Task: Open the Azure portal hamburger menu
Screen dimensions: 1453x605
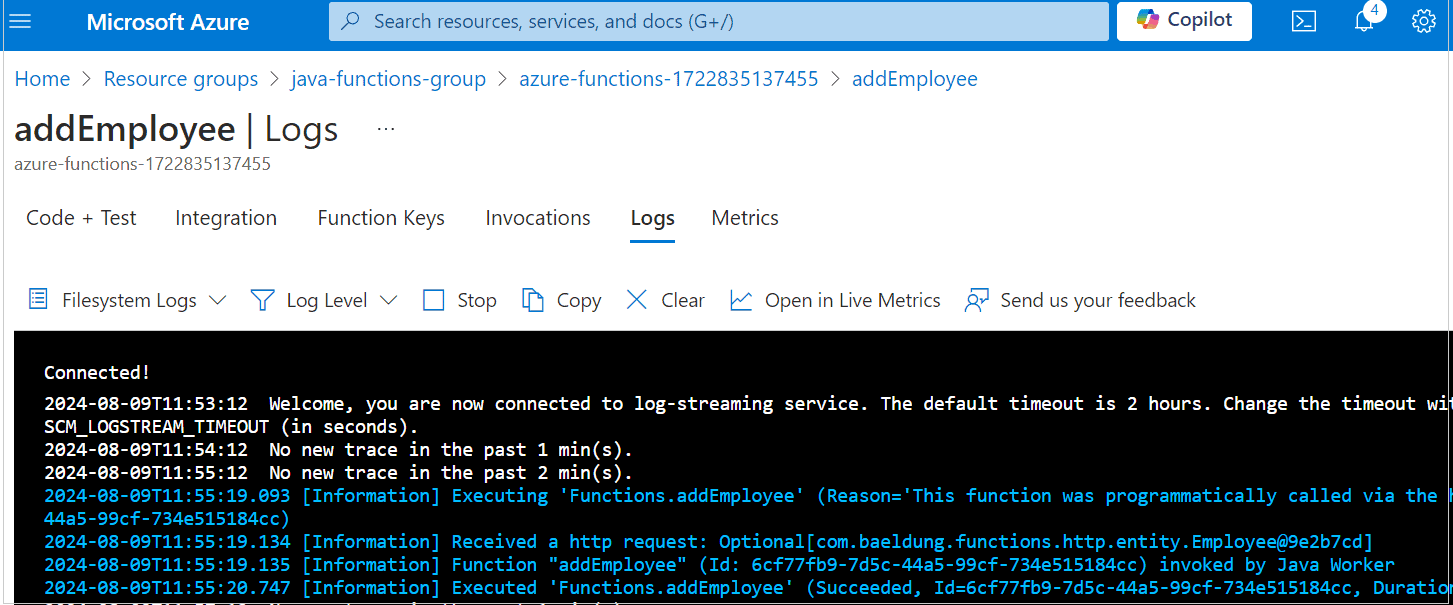Action: click(x=20, y=21)
